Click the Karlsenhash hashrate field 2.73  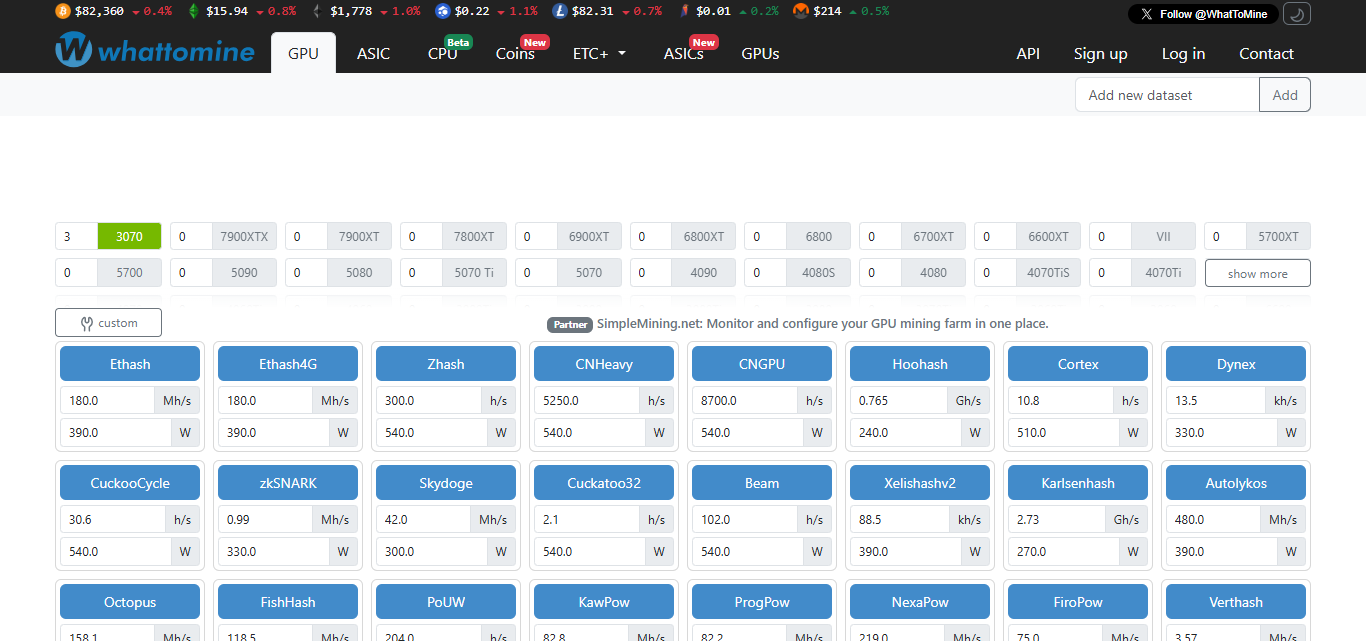point(1056,519)
